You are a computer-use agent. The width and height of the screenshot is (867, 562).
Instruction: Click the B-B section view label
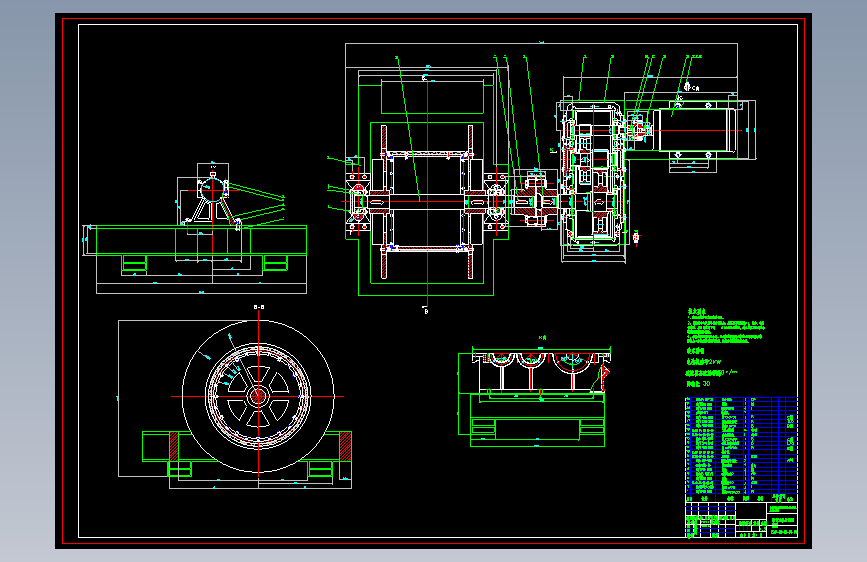[259, 307]
